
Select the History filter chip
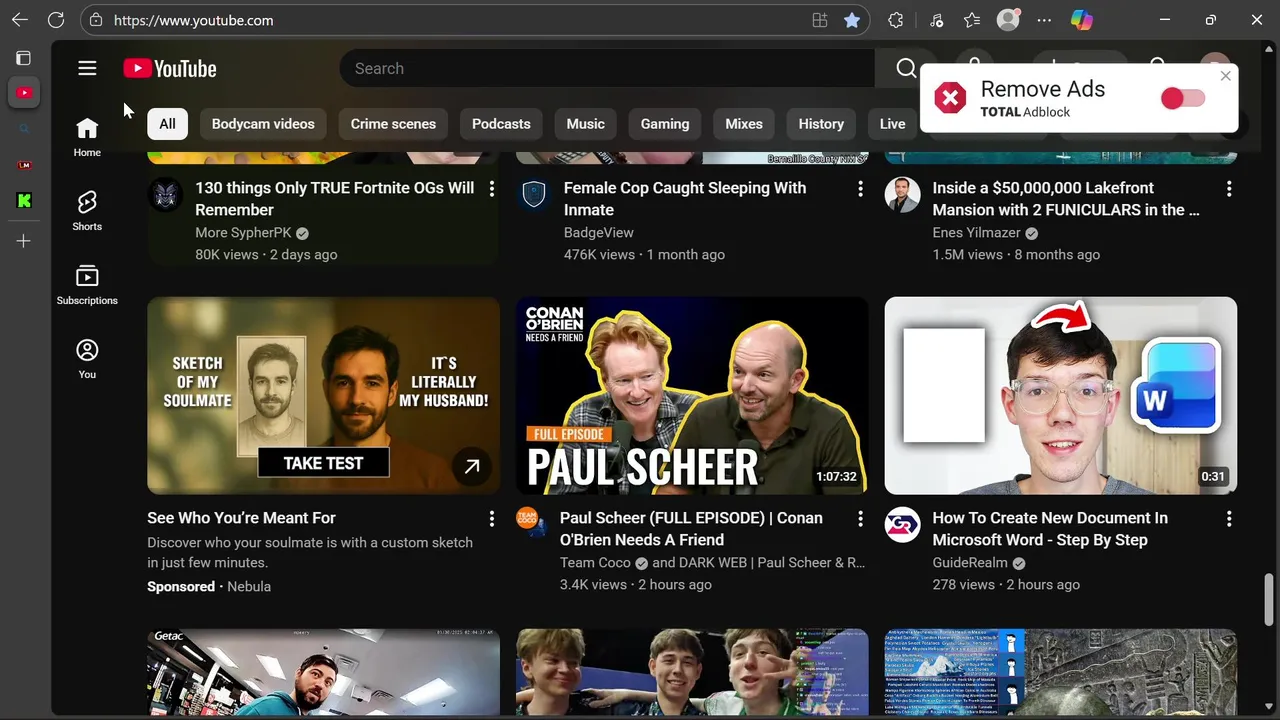821,124
